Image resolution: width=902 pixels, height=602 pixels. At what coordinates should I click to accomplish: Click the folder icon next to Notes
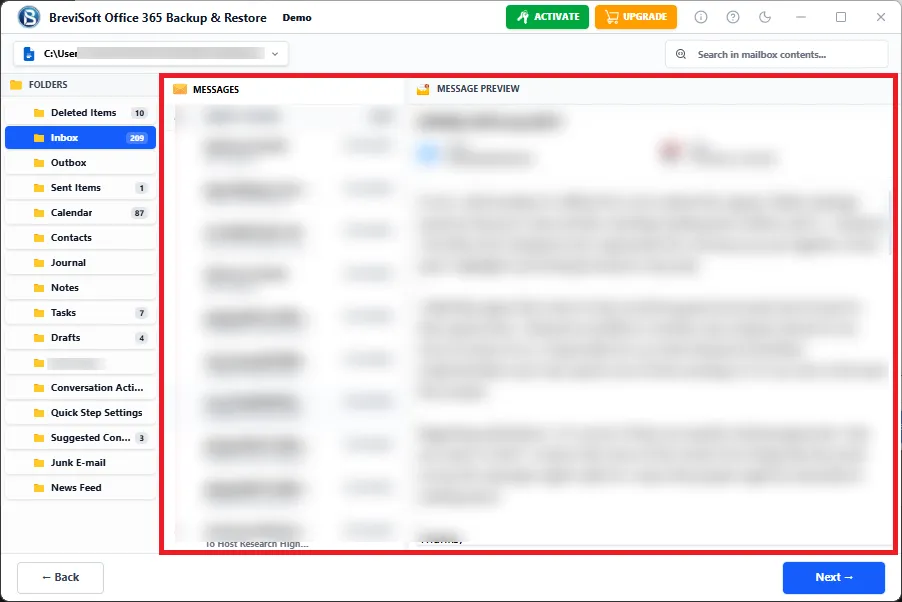tap(39, 288)
